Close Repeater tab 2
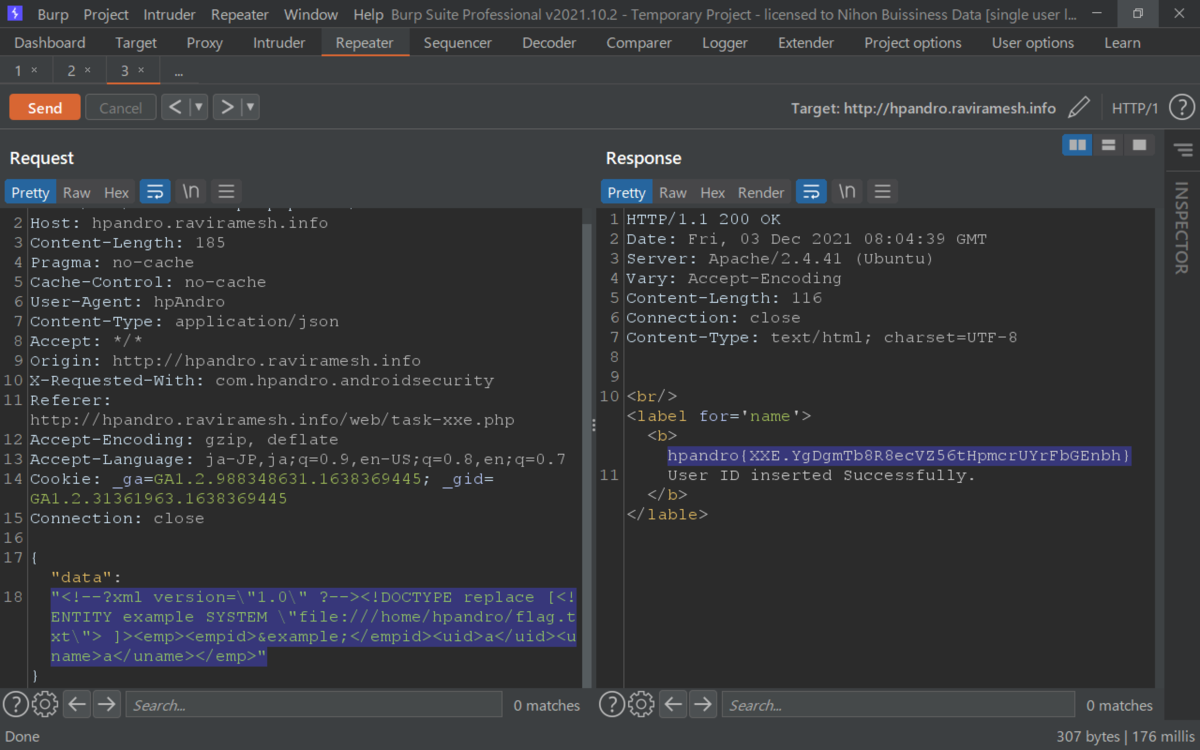 (87, 70)
